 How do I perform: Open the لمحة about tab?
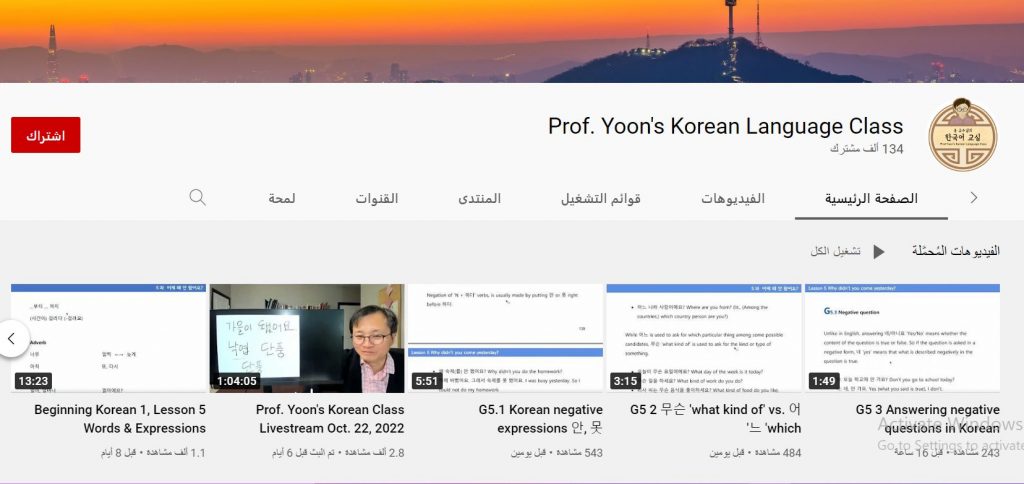click(x=281, y=198)
